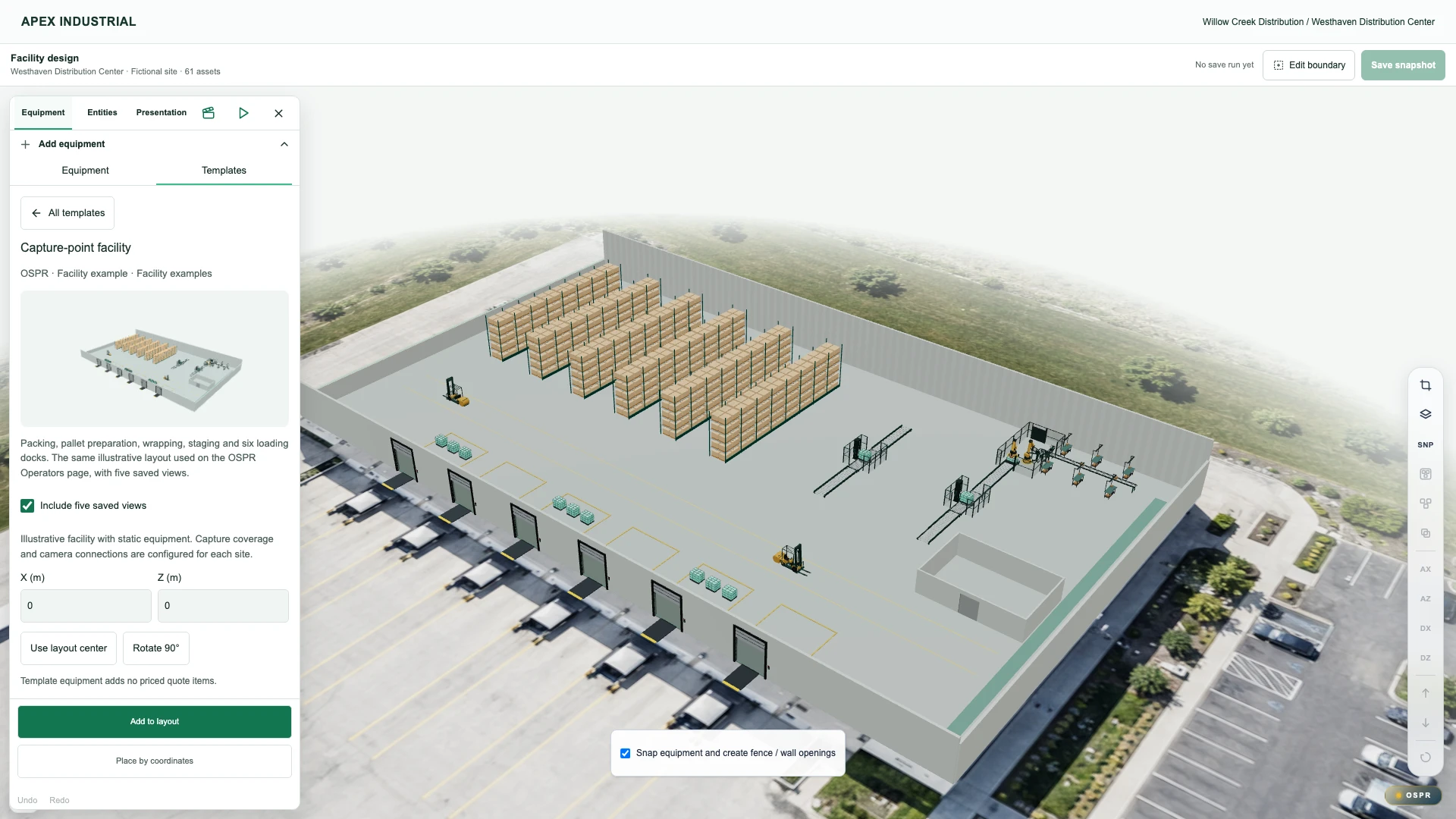
Task: Click the circular rotate icon in the right toolbar
Action: [1426, 758]
